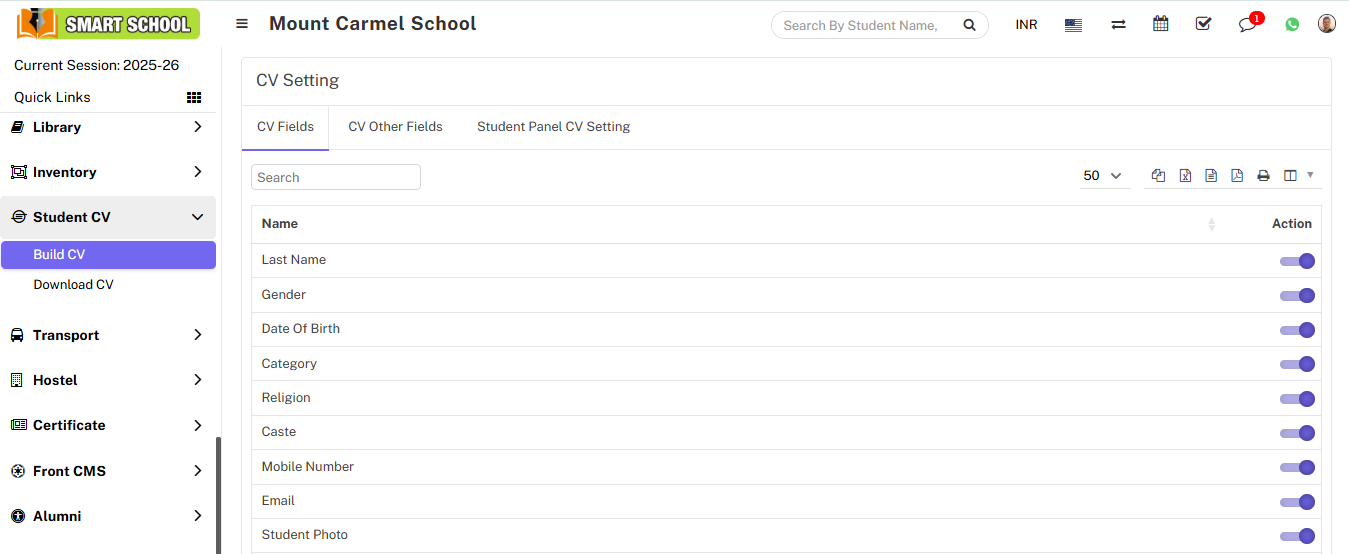
Task: Click the CV fields Search box
Action: (336, 177)
